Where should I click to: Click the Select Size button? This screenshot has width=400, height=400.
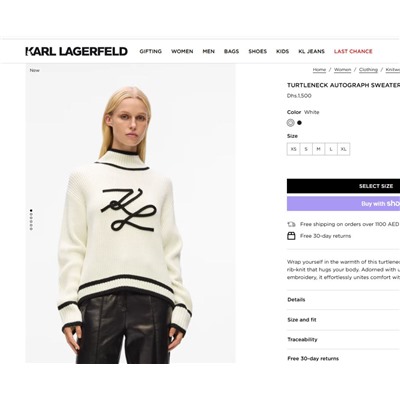(343, 186)
